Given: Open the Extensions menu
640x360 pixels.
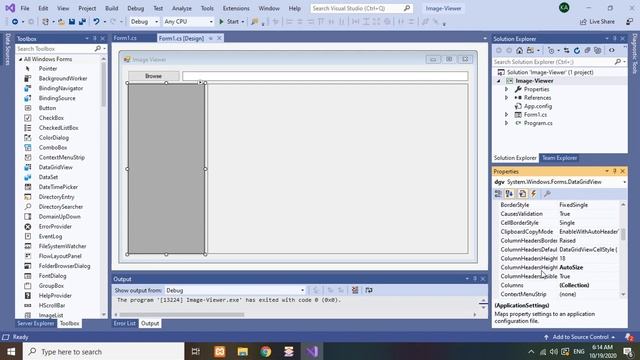Looking at the screenshot, I should click(x=236, y=8).
